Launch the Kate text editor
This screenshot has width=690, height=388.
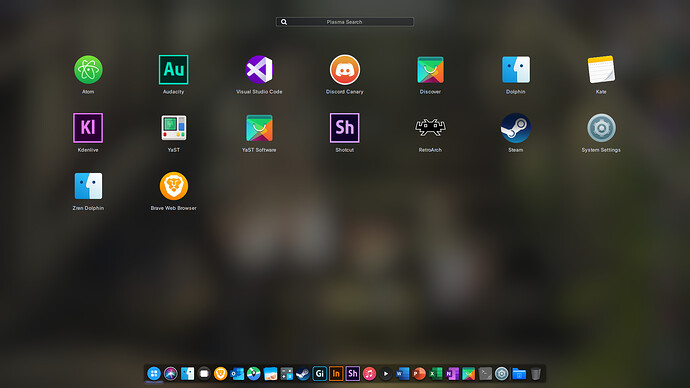[601, 70]
